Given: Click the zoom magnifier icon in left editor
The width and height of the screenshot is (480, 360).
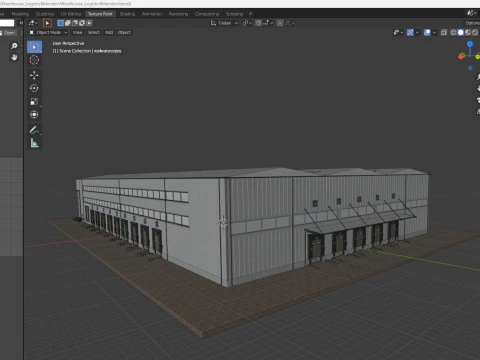Looking at the screenshot, I should (14, 46).
